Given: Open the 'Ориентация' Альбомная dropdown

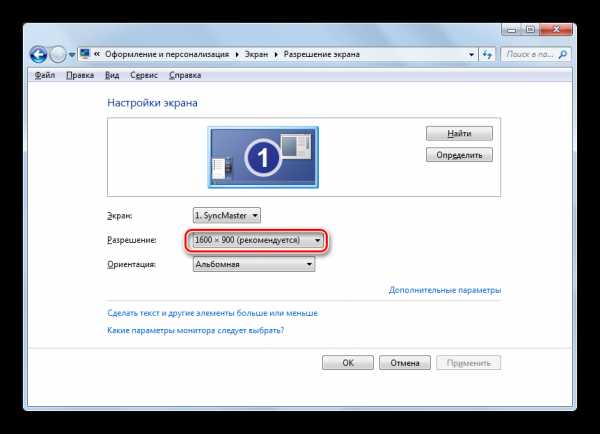Looking at the screenshot, I should click(254, 264).
